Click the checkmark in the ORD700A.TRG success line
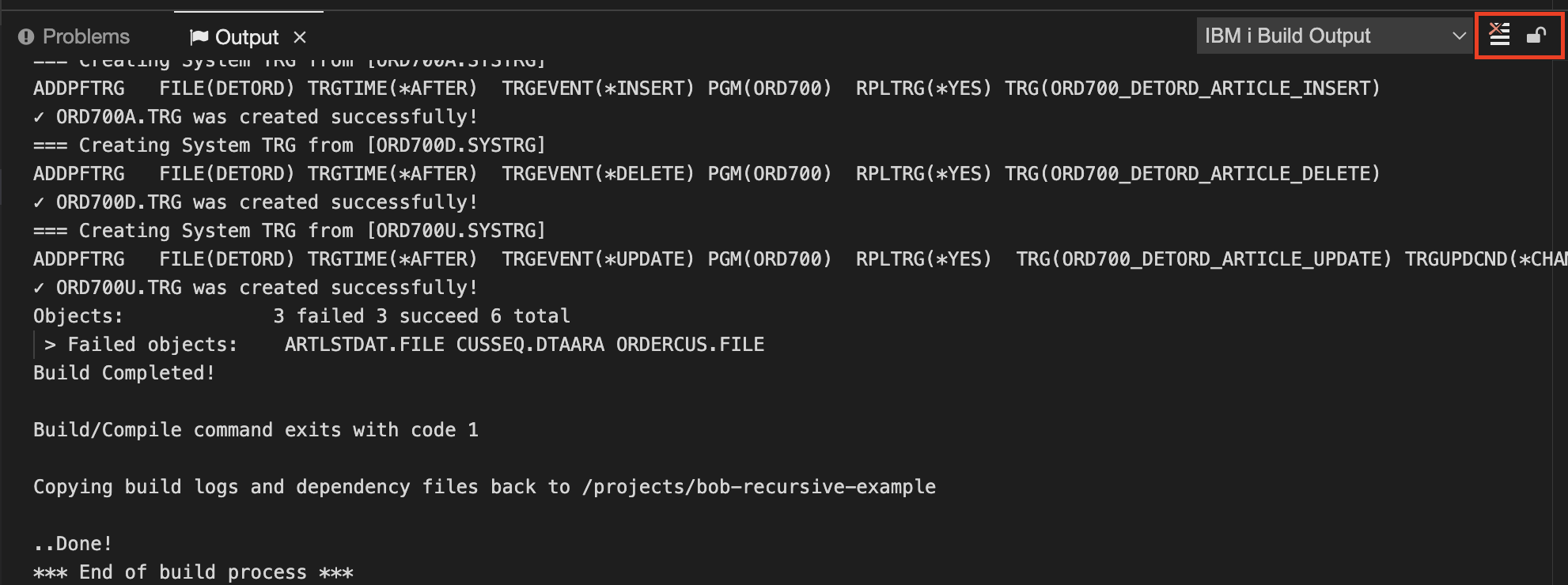 (x=37, y=116)
